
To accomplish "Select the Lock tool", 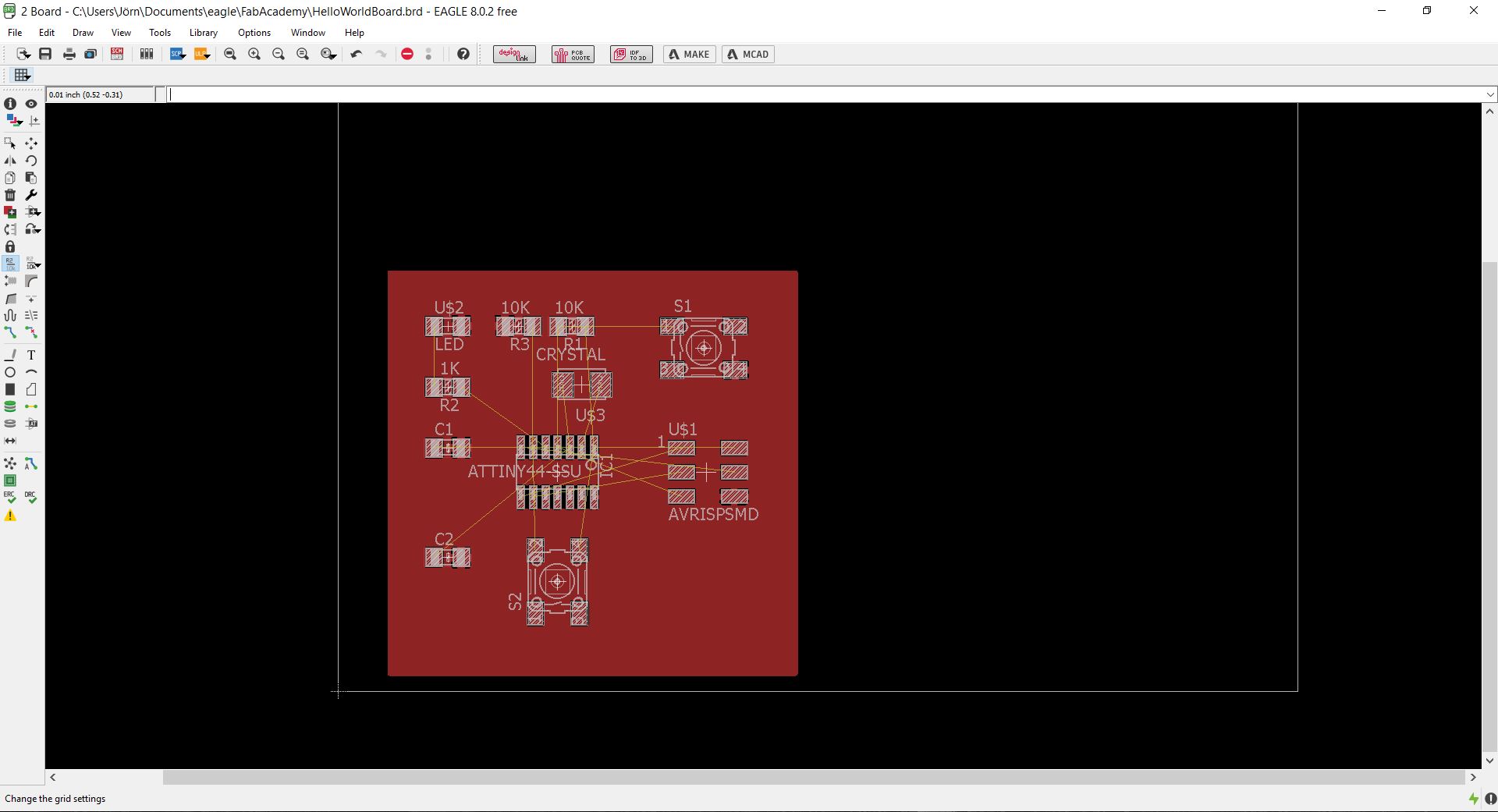I will [x=10, y=246].
